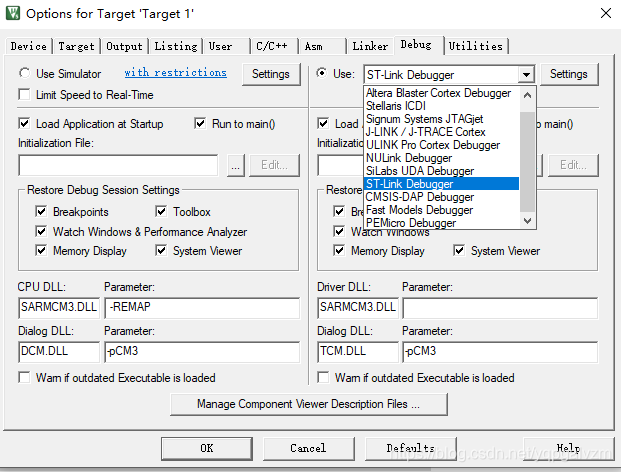Confirm with the OK button

[x=207, y=448]
